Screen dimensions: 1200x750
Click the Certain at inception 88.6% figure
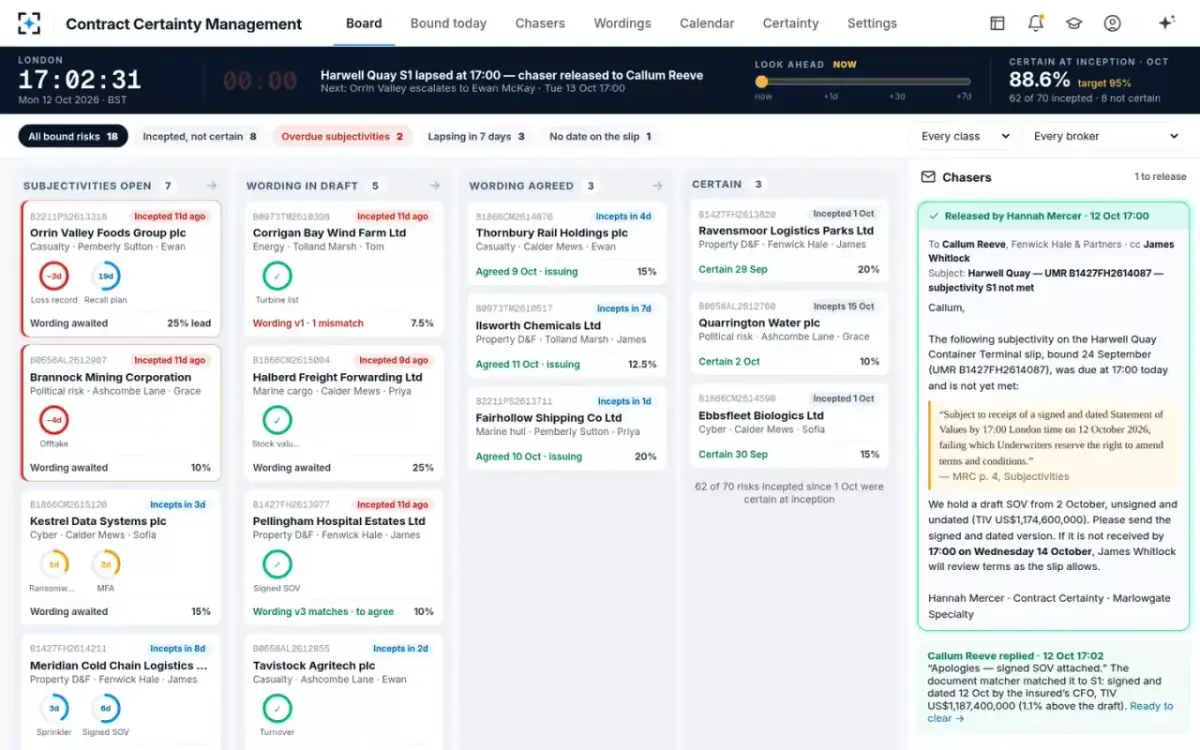click(1039, 80)
